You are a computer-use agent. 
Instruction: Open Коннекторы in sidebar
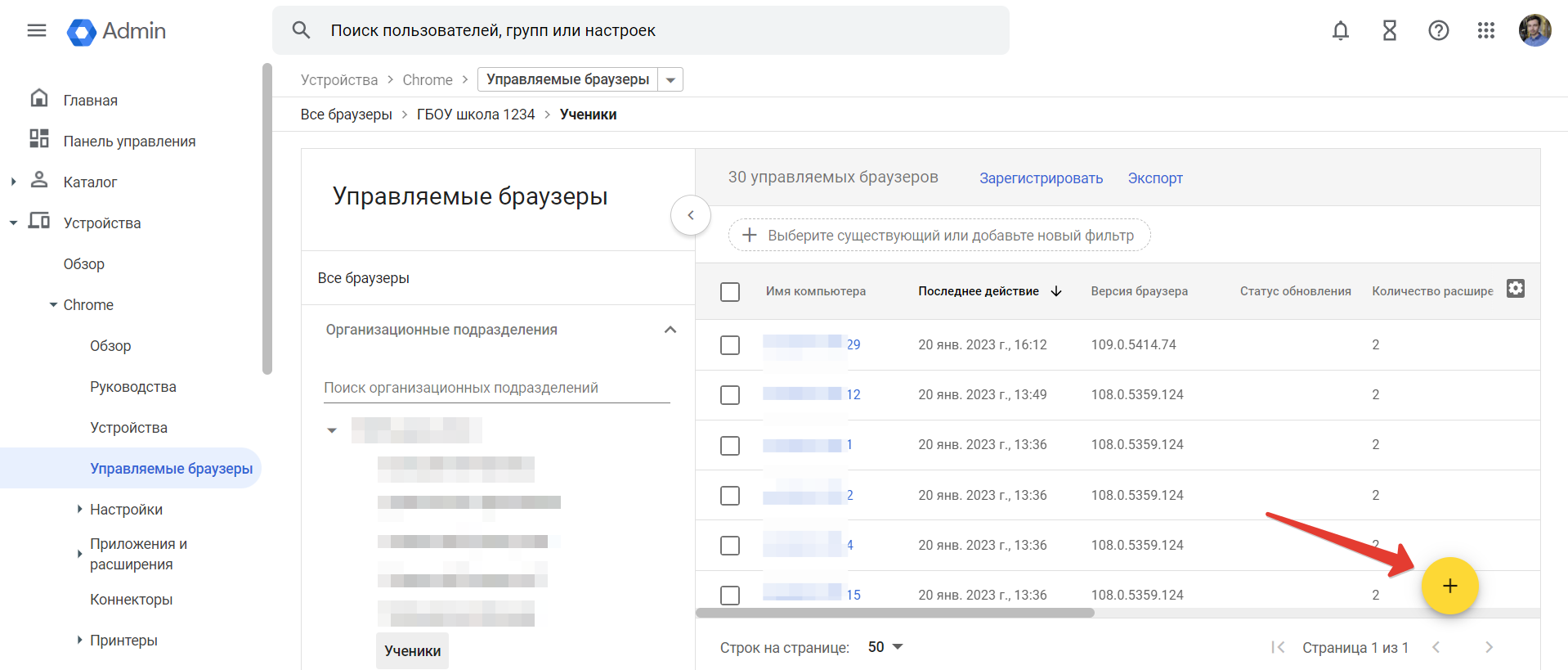pyautogui.click(x=132, y=600)
